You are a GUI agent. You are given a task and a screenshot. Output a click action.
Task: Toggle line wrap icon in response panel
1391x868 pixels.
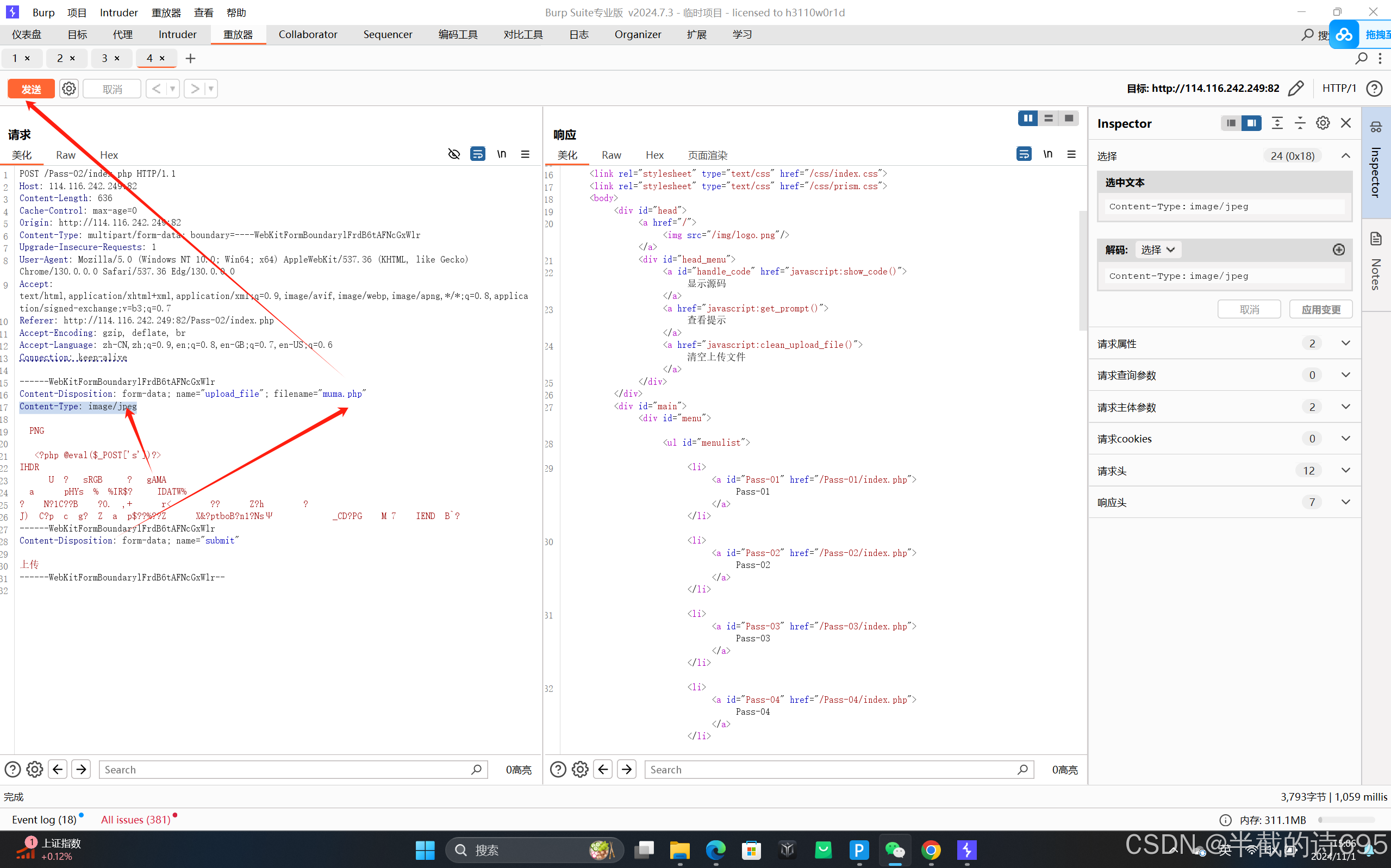coord(1024,154)
